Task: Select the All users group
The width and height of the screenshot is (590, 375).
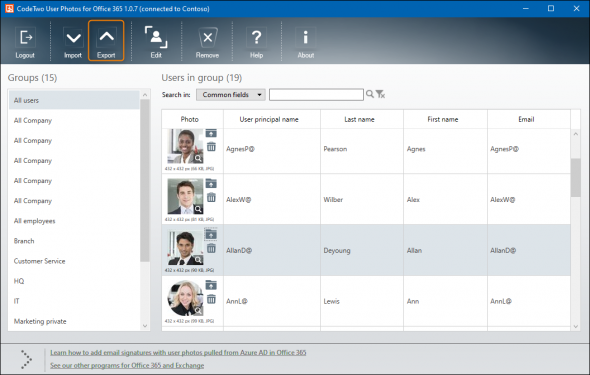Action: click(74, 100)
